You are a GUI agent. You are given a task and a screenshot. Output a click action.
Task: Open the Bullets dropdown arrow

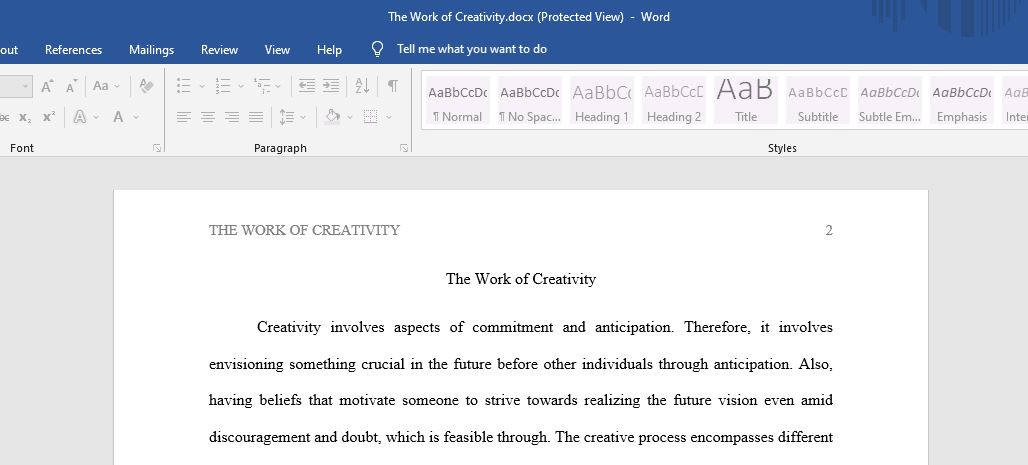(x=201, y=86)
